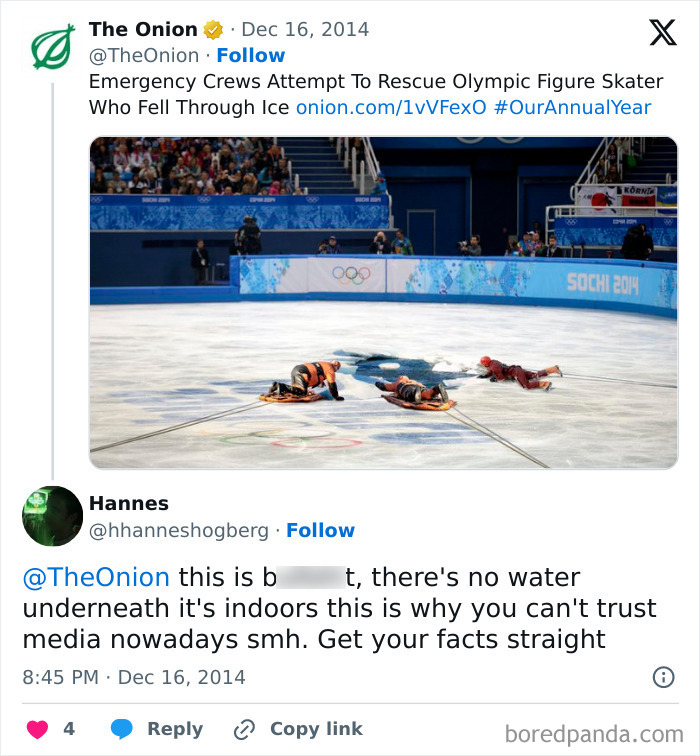
Task: Open The Onion display name
Action: point(143,30)
